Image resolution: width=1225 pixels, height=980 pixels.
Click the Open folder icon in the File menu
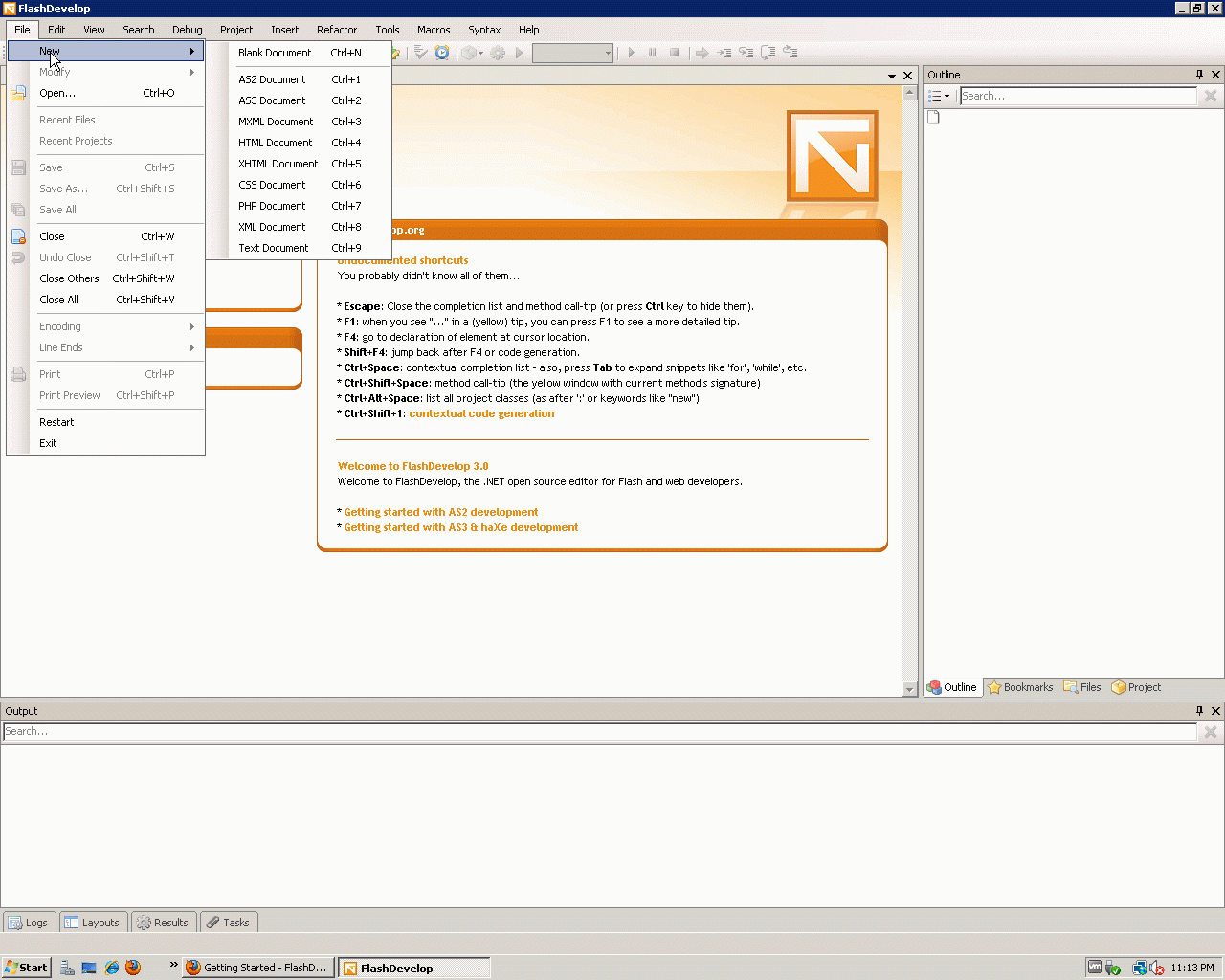click(x=18, y=93)
